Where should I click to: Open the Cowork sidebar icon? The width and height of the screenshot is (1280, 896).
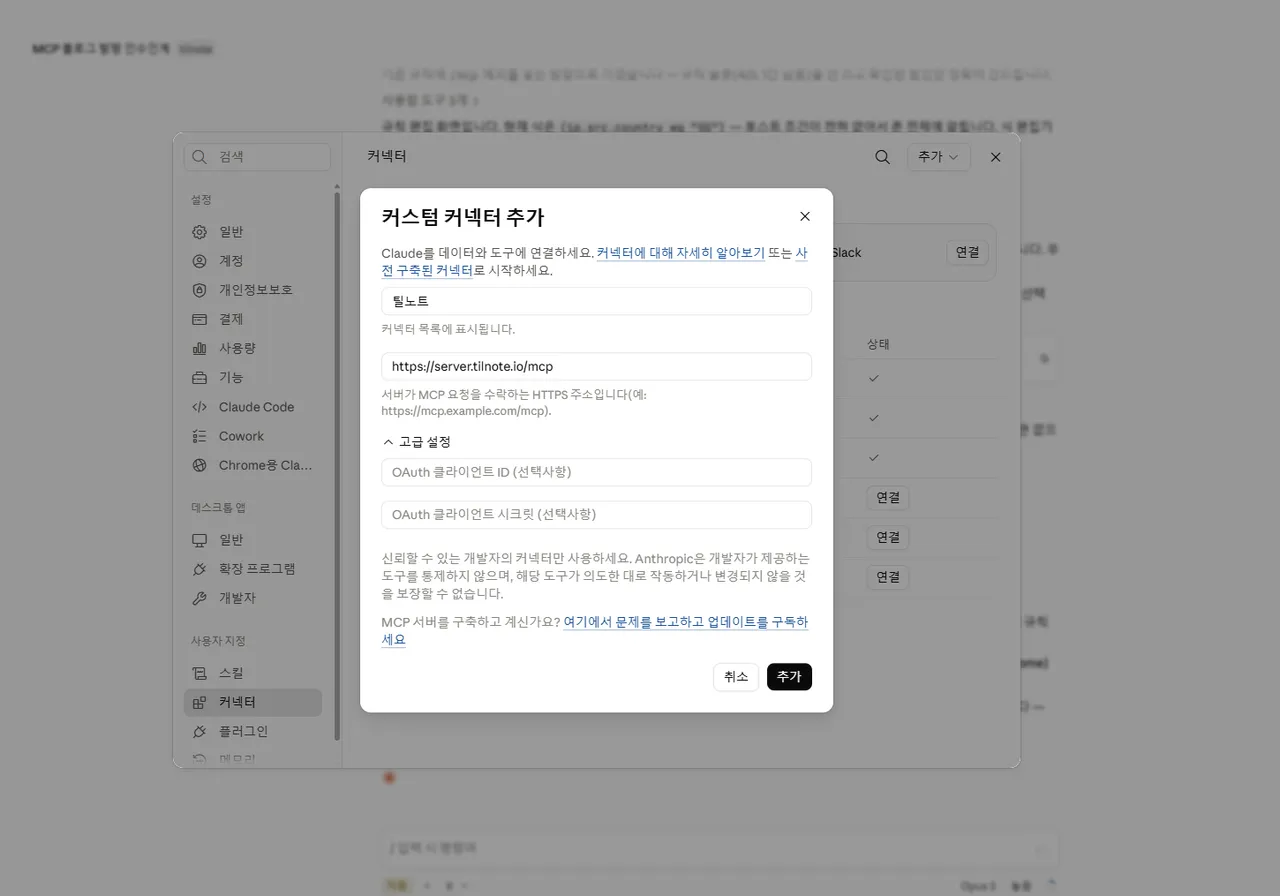click(x=199, y=436)
